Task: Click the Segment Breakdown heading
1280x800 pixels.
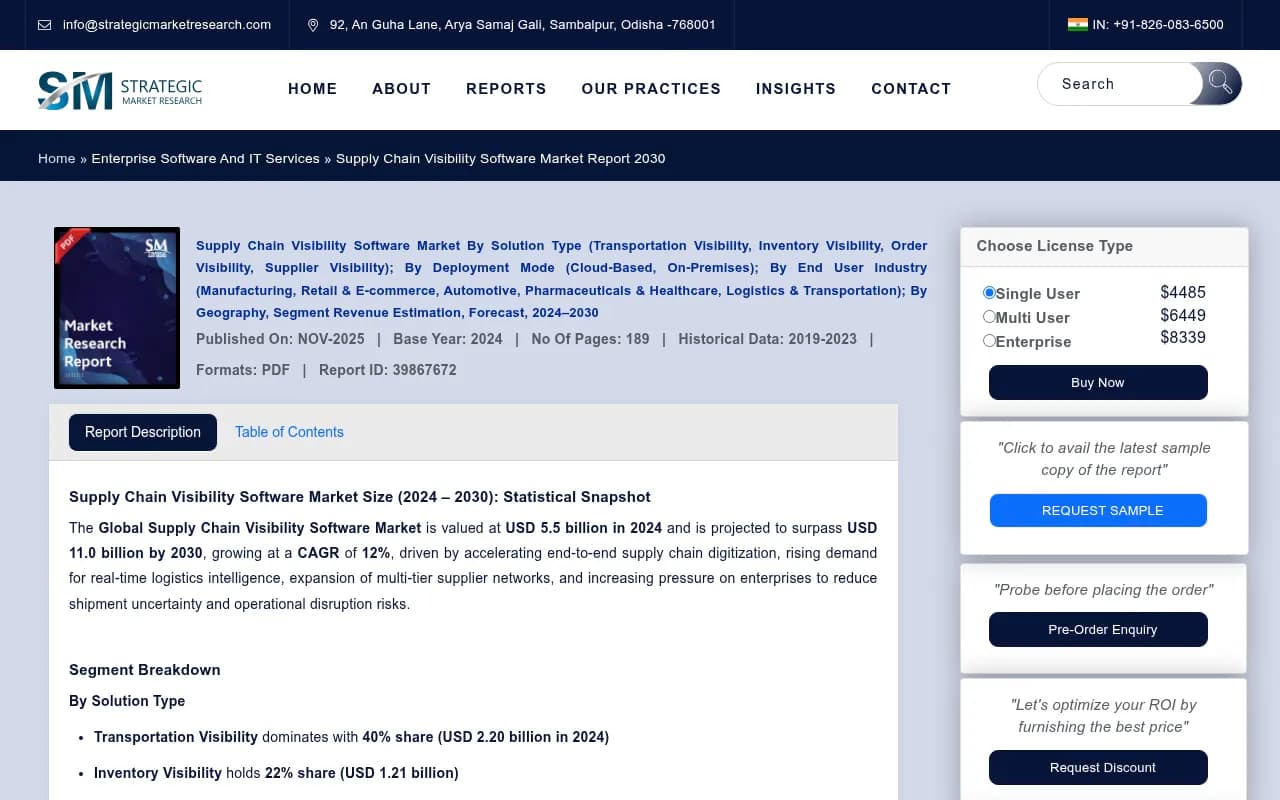Action: 144,670
